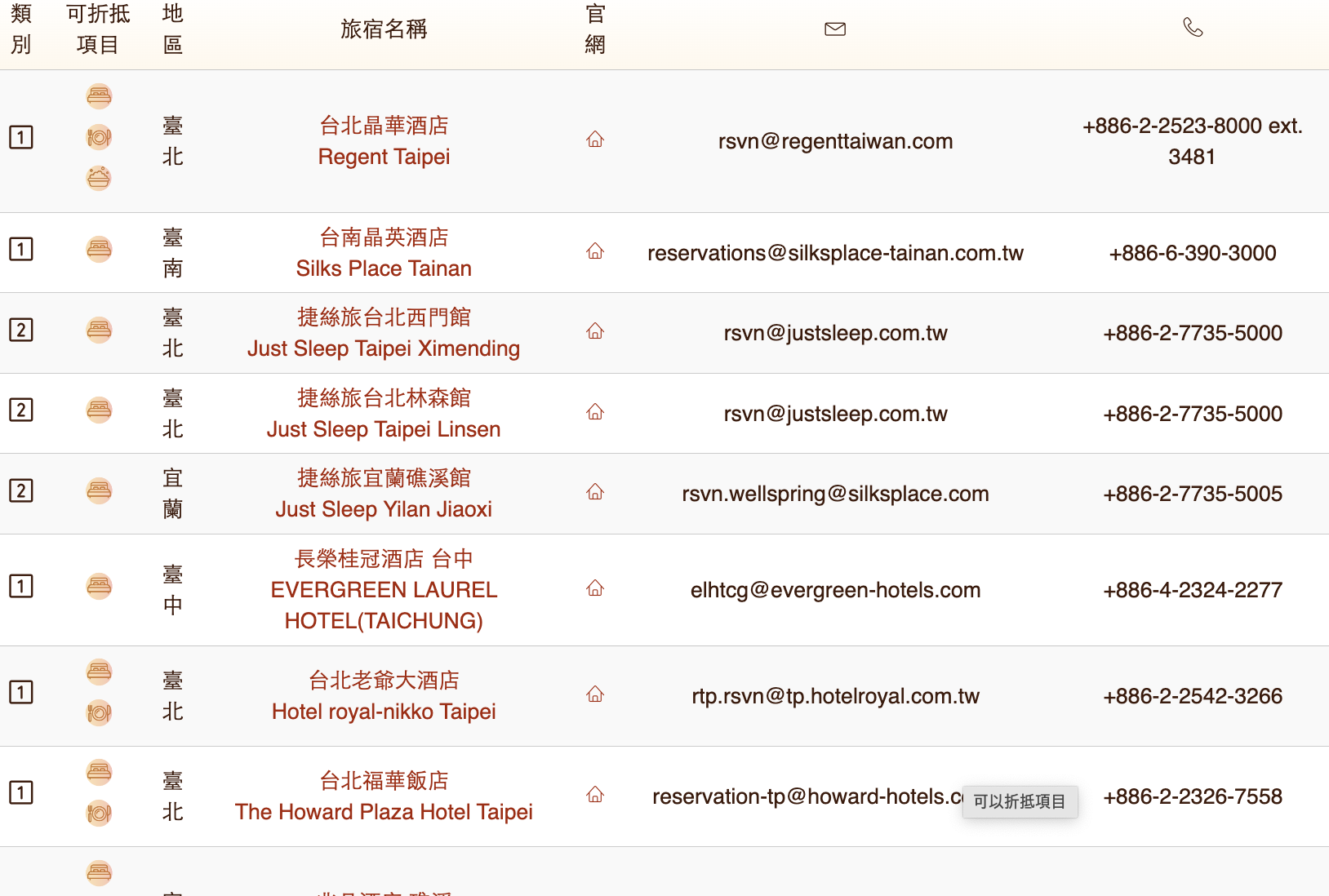Click the dining plate icon in Regent Taipei row
Viewport: 1329px width, 896px height.
point(99,137)
